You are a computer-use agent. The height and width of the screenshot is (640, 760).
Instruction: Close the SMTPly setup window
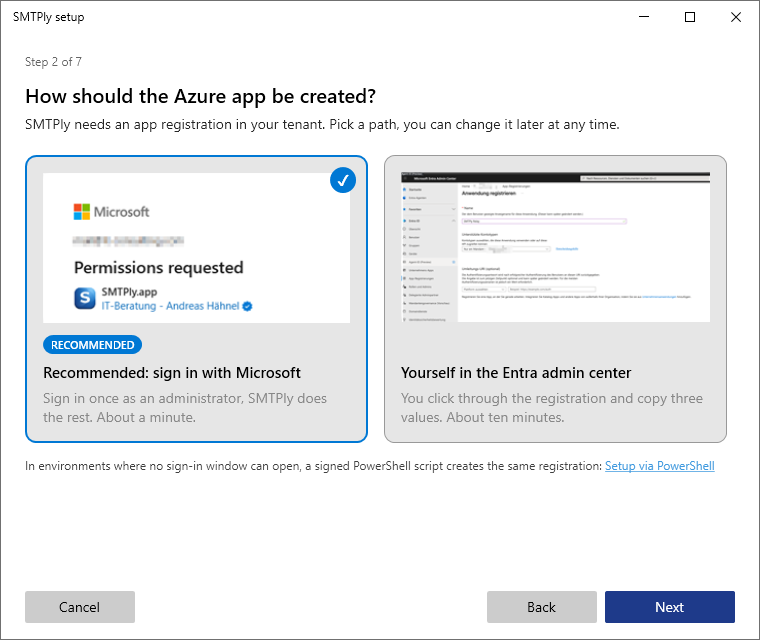pyautogui.click(x=735, y=17)
